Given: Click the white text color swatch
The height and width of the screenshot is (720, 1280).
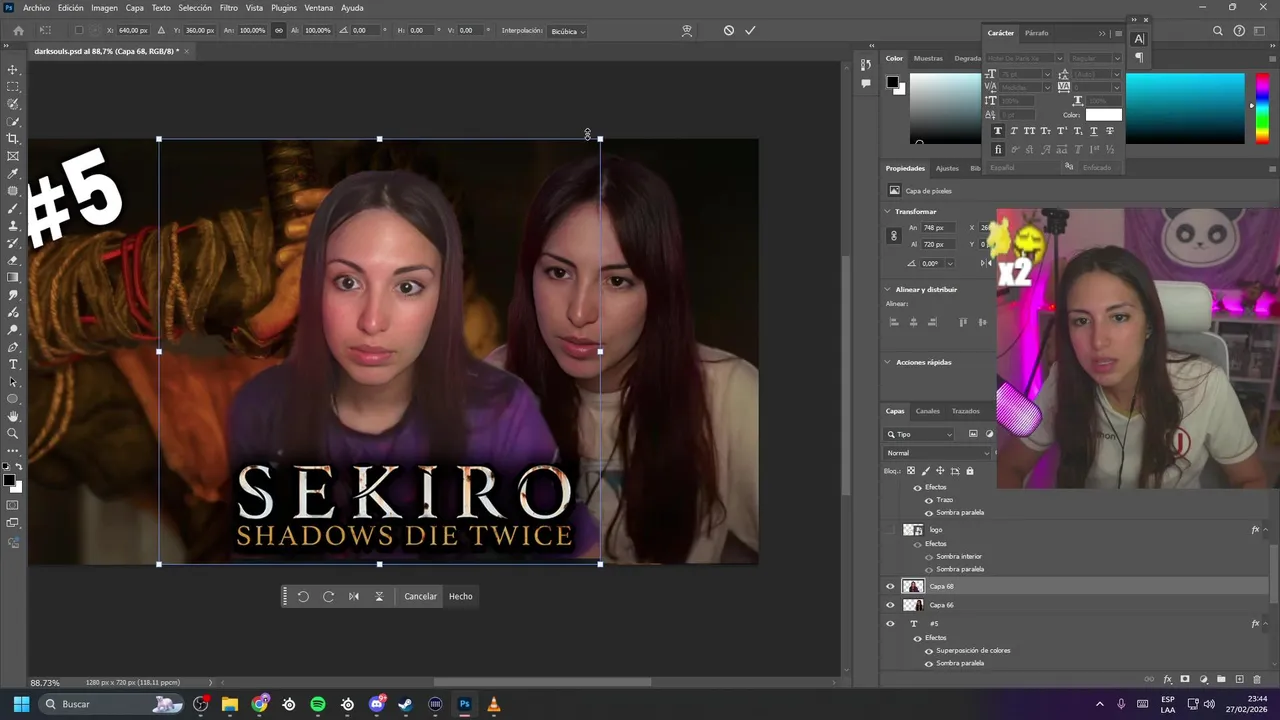Looking at the screenshot, I should point(1104,115).
